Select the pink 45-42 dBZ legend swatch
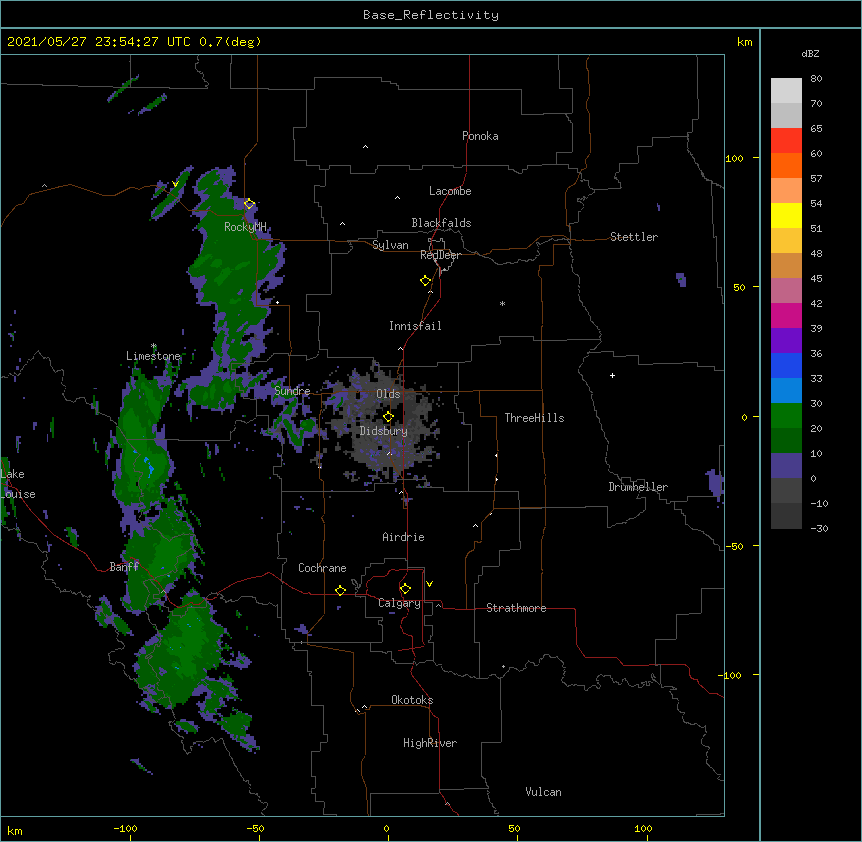The width and height of the screenshot is (862, 842). pyautogui.click(x=786, y=291)
